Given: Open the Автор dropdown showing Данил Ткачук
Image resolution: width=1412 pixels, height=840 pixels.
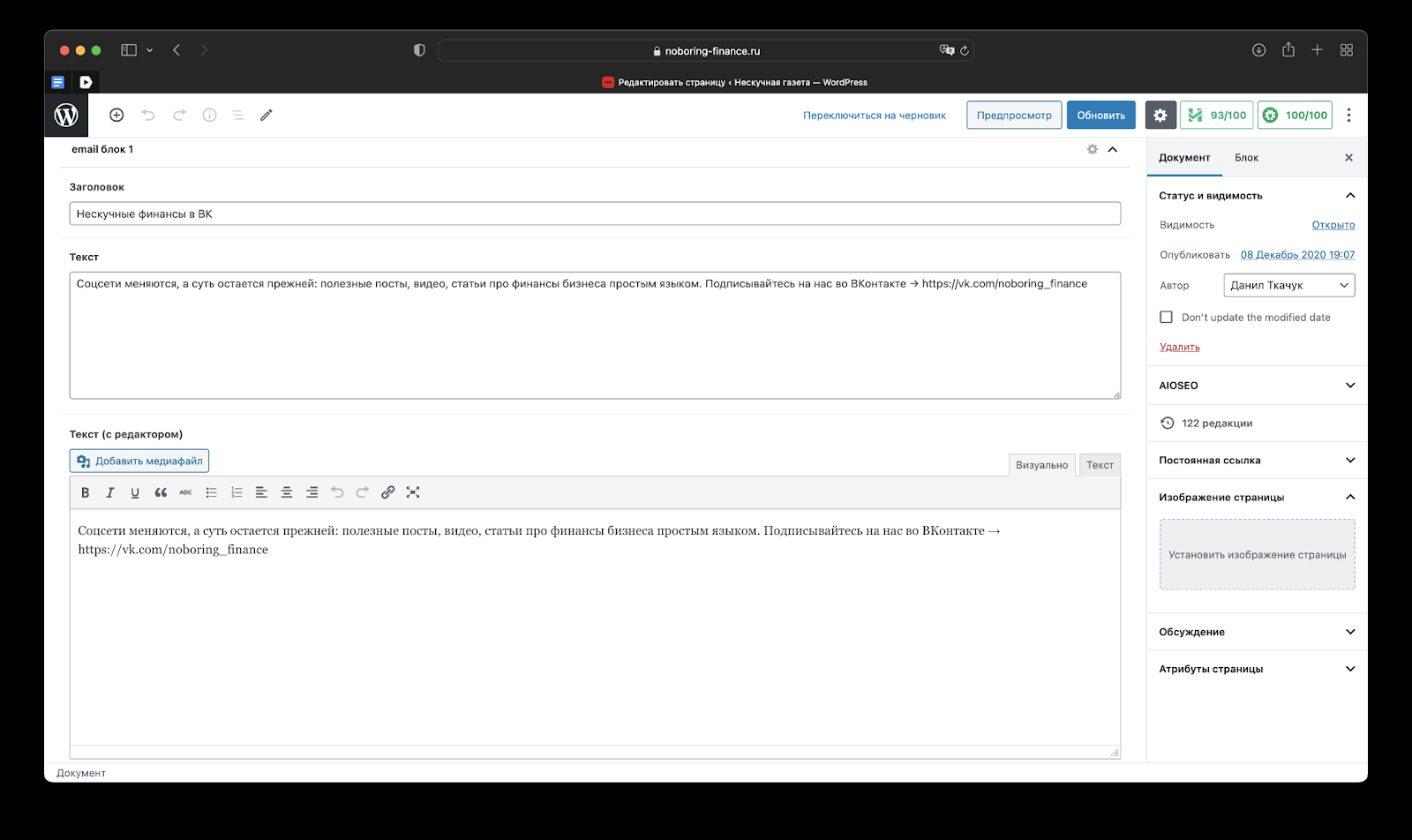Looking at the screenshot, I should (x=1288, y=285).
